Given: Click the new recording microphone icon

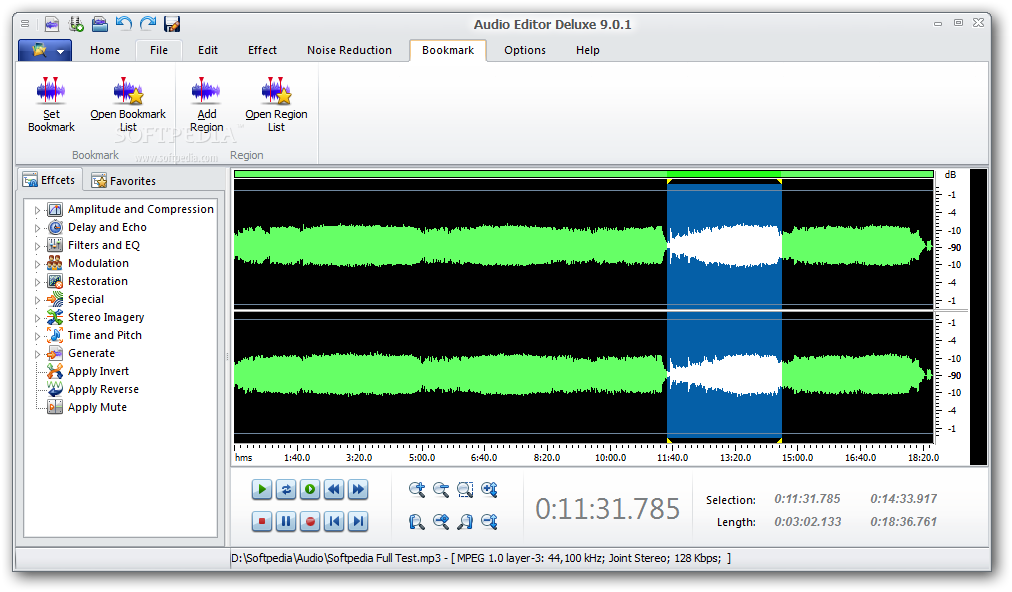Looking at the screenshot, I should tap(76, 25).
